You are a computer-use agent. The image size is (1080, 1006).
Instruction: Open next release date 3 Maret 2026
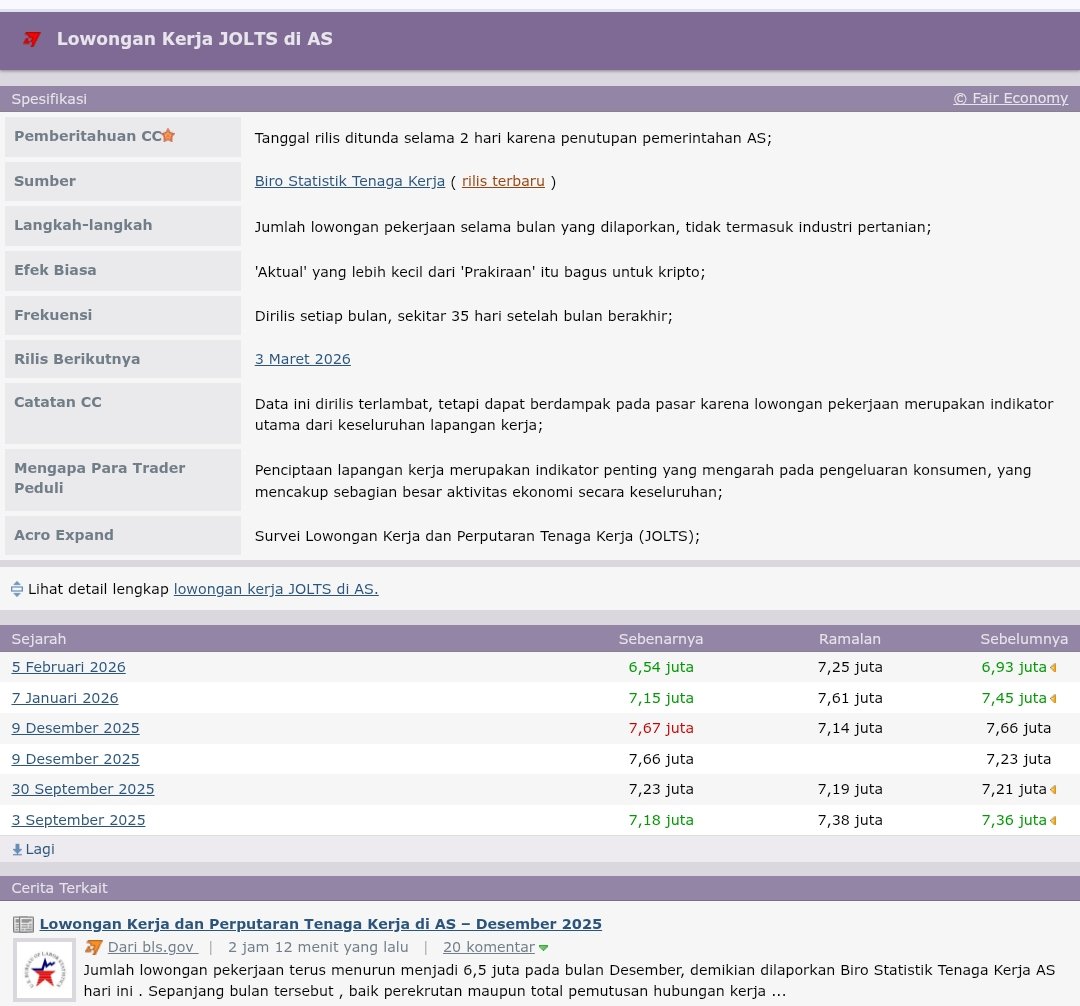click(x=302, y=359)
